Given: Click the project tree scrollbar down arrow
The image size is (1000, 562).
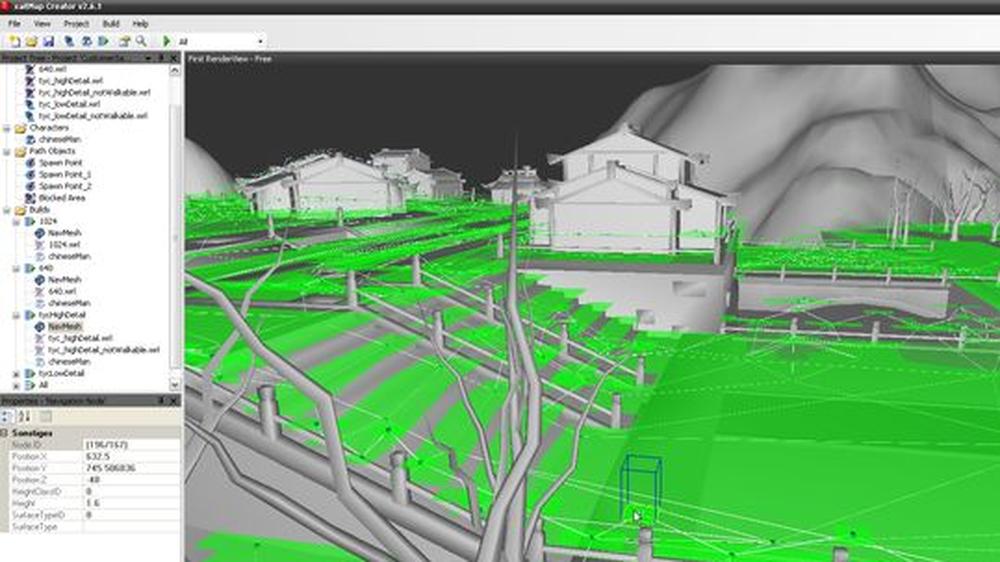Looking at the screenshot, I should [x=175, y=385].
